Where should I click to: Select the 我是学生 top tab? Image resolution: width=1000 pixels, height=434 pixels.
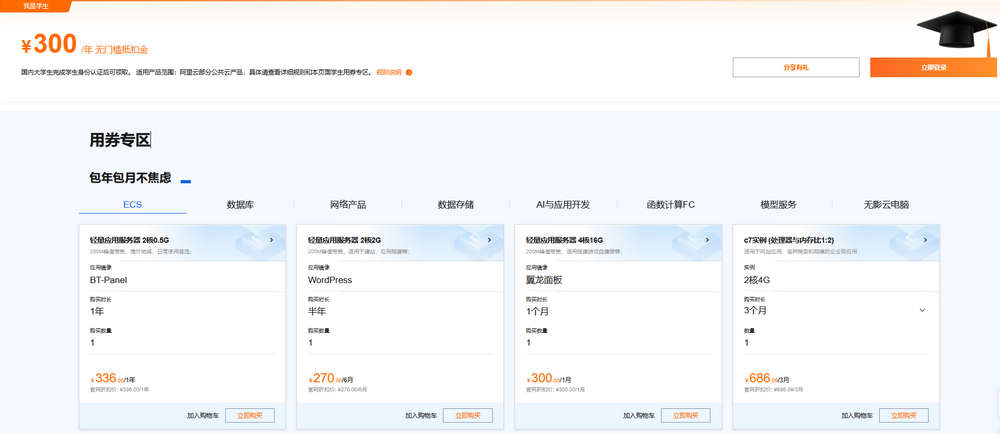coord(36,6)
